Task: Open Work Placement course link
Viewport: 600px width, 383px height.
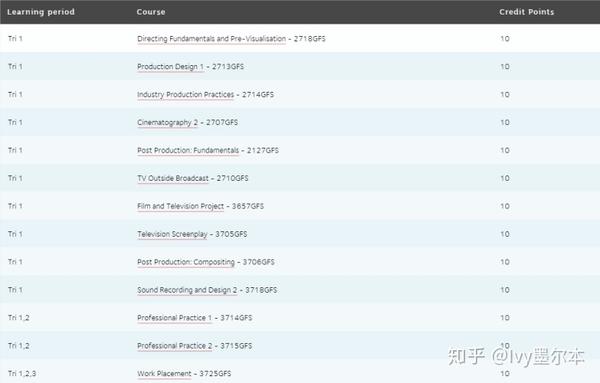Action: pyautogui.click(x=164, y=374)
